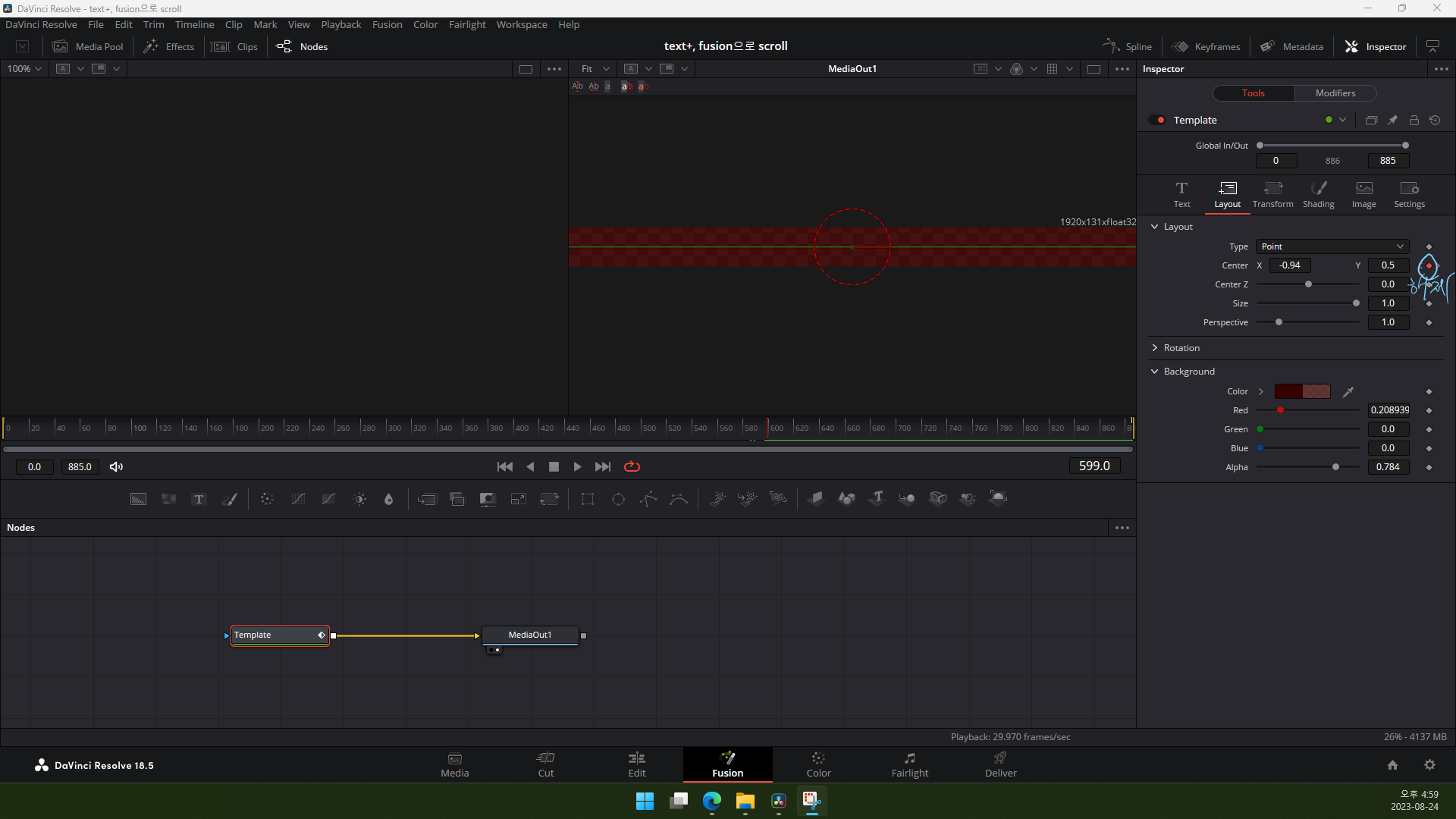
Task: Open the Spline editor panel
Action: (x=1128, y=46)
